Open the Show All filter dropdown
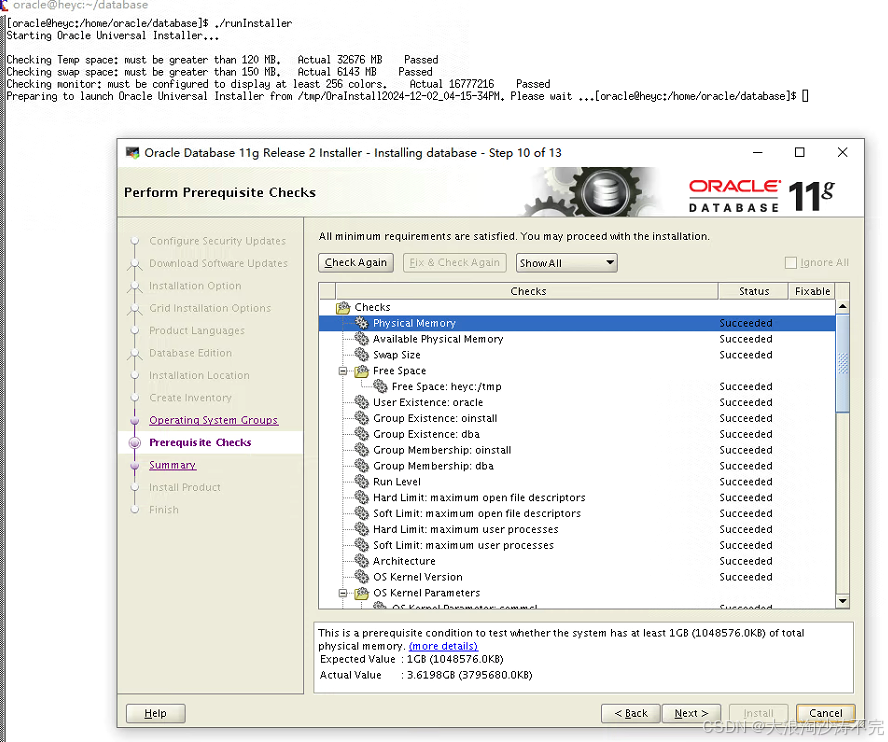This screenshot has height=742, width=888. pos(566,263)
